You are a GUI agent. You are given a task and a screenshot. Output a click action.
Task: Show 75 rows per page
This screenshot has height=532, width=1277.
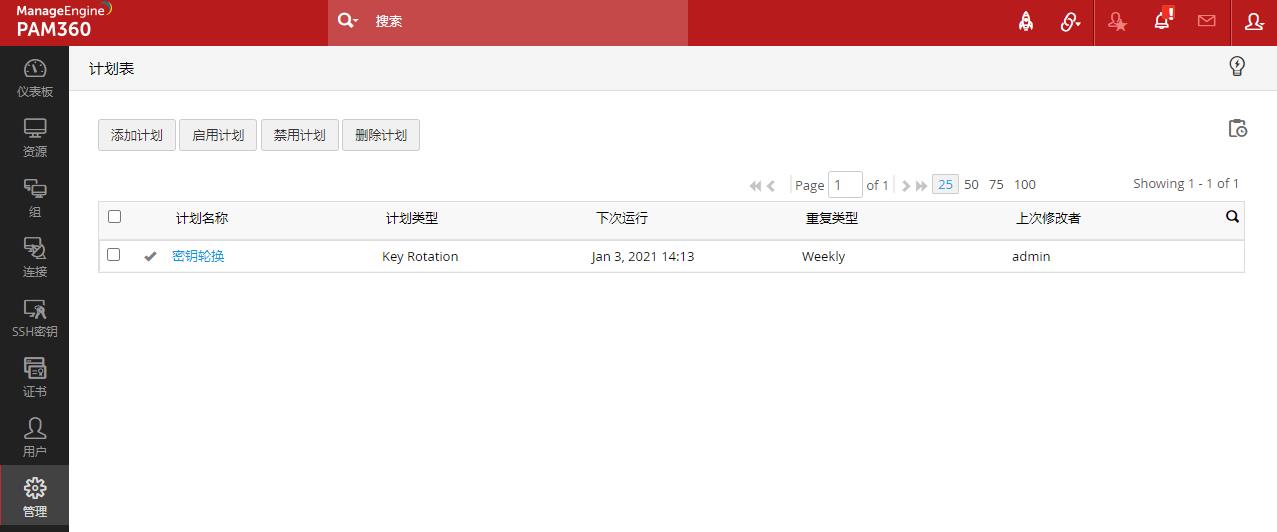tap(996, 184)
